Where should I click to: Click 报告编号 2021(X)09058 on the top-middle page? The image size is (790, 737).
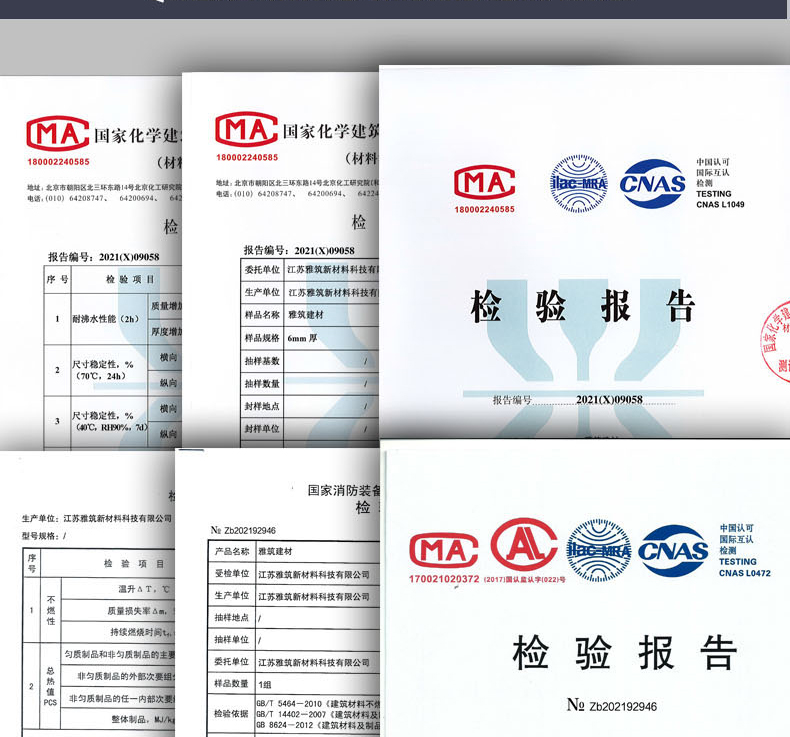tap(299, 250)
